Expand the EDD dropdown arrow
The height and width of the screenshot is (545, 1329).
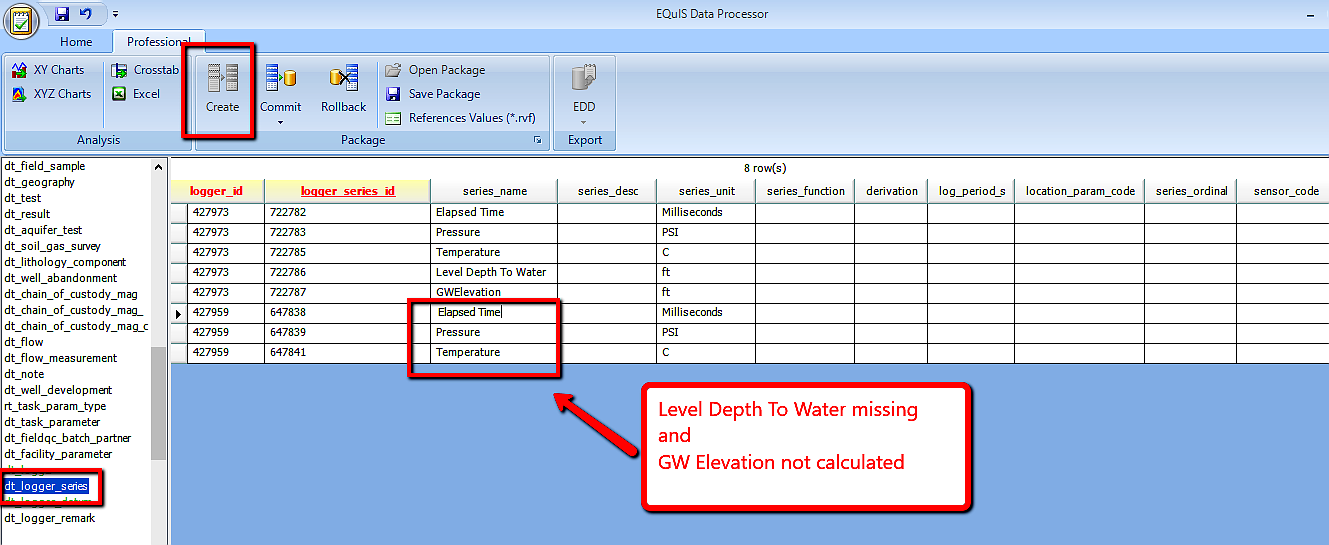coord(584,122)
